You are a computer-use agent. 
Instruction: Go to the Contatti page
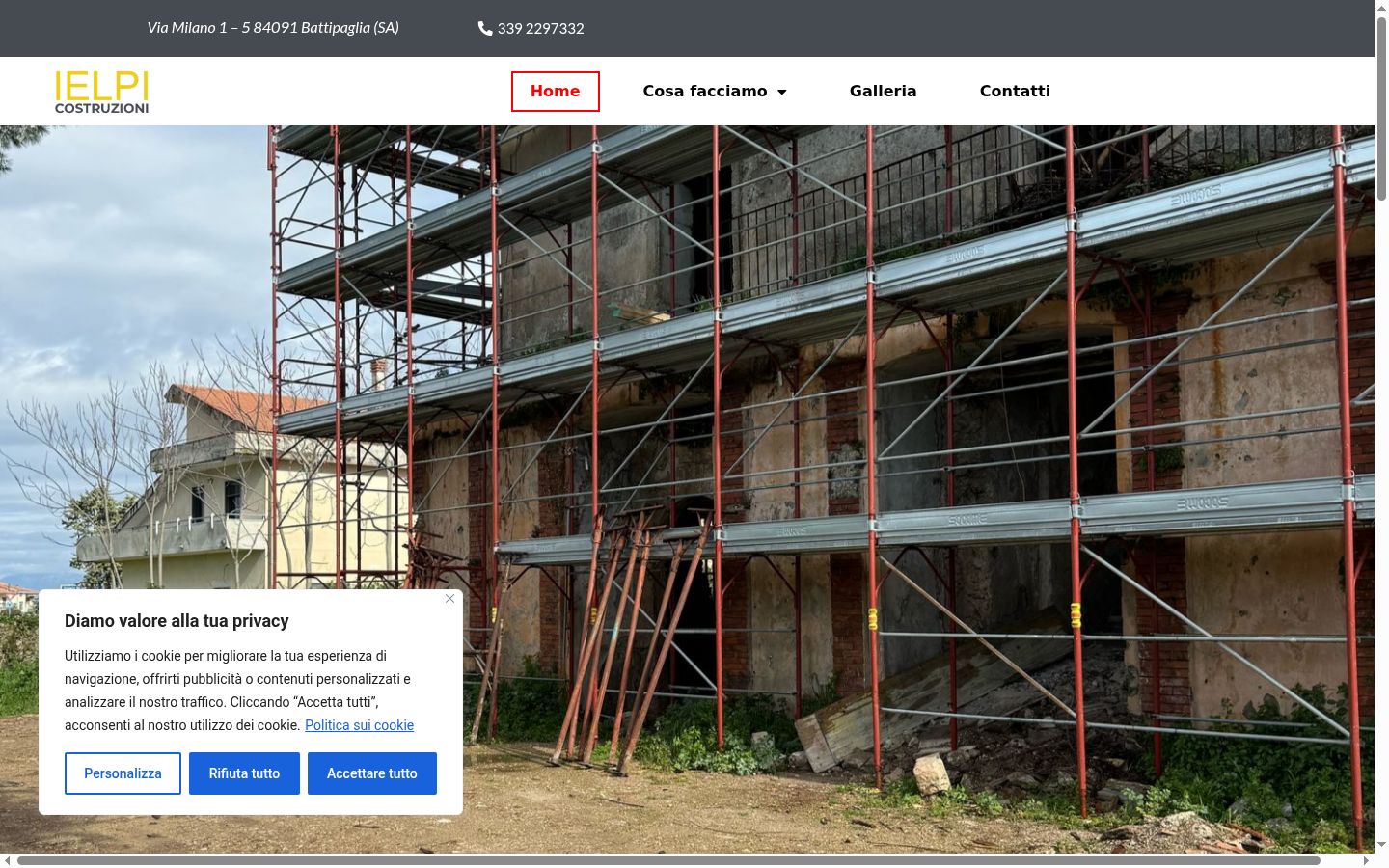click(x=1015, y=91)
